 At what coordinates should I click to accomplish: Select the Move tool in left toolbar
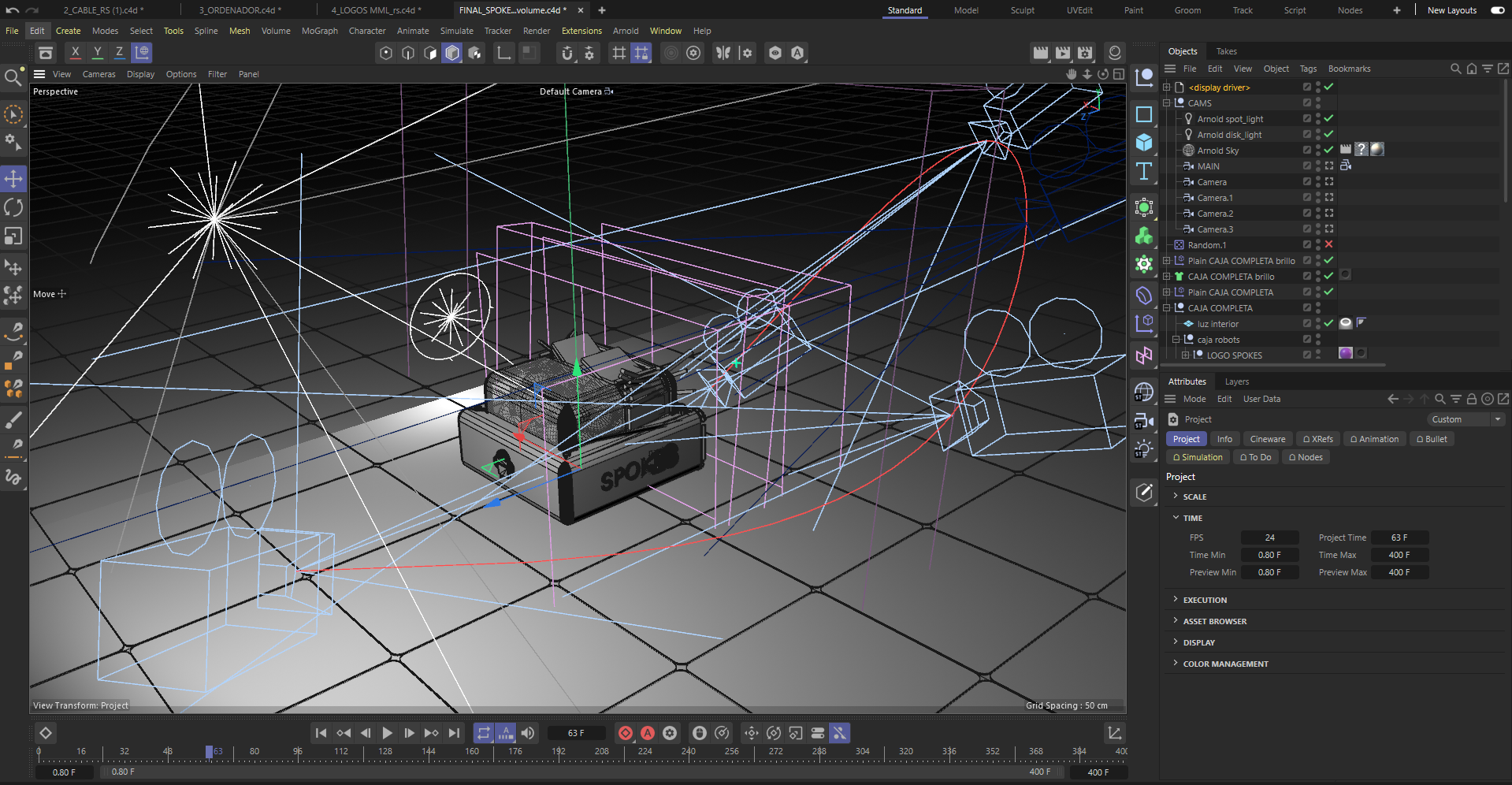[13, 179]
